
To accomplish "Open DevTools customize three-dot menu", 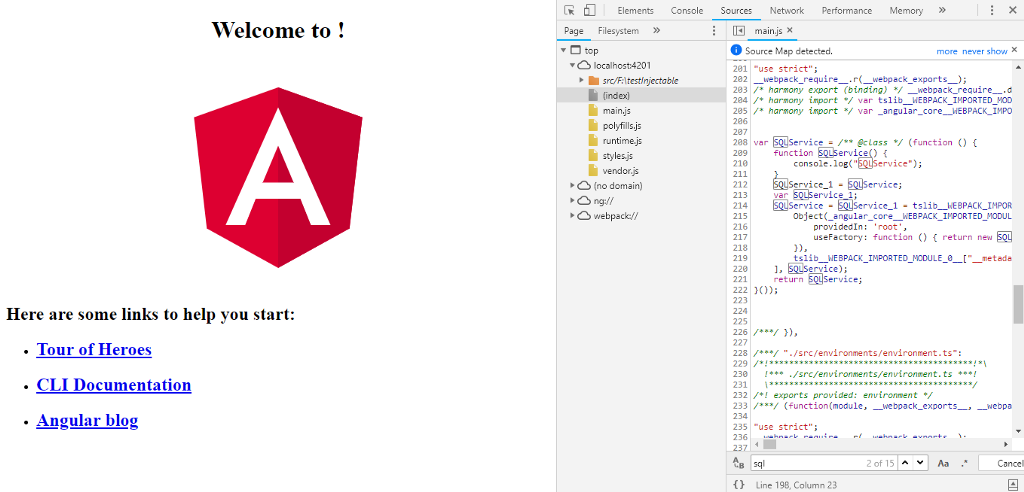I will (992, 10).
